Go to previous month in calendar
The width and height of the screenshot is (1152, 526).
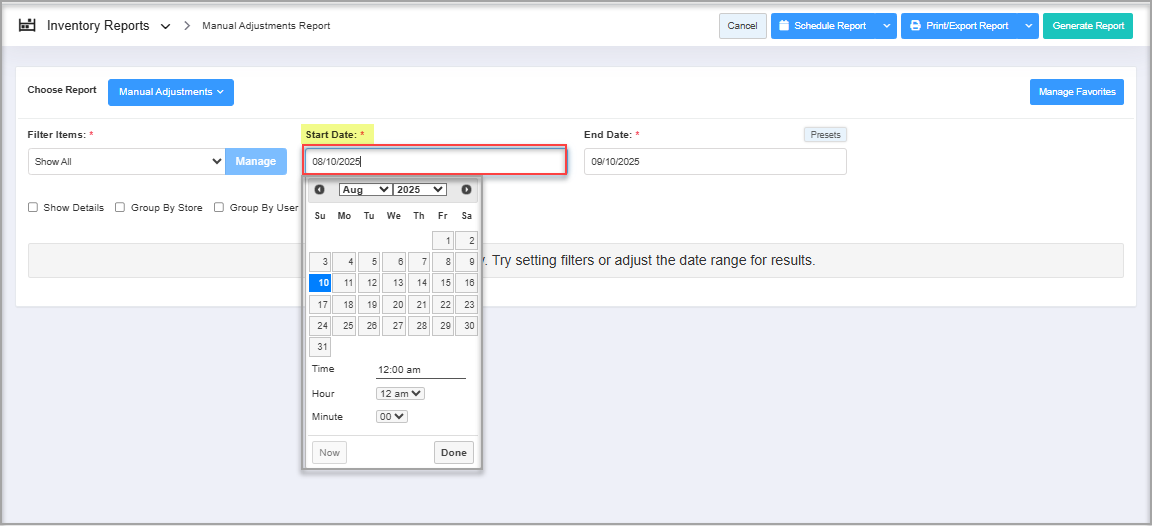(319, 189)
